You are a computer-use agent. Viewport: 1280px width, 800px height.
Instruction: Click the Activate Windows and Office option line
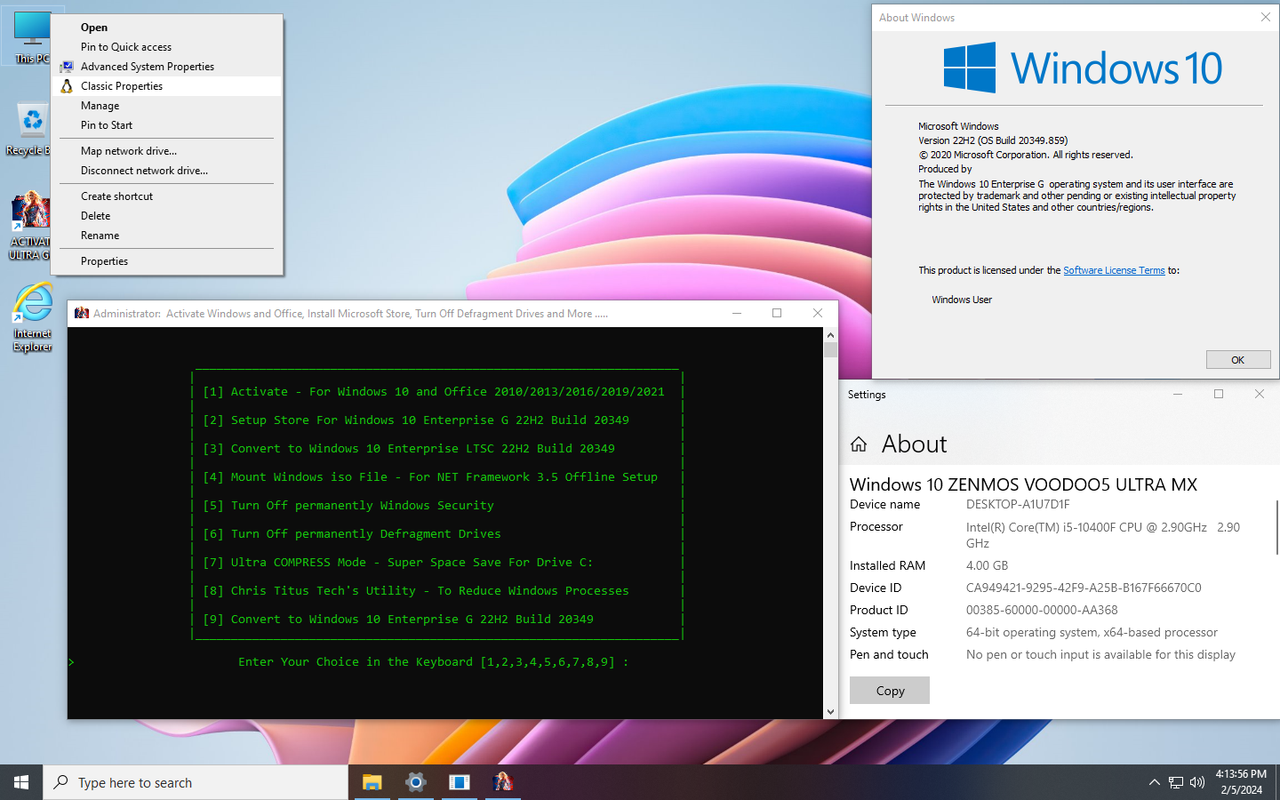tap(433, 392)
